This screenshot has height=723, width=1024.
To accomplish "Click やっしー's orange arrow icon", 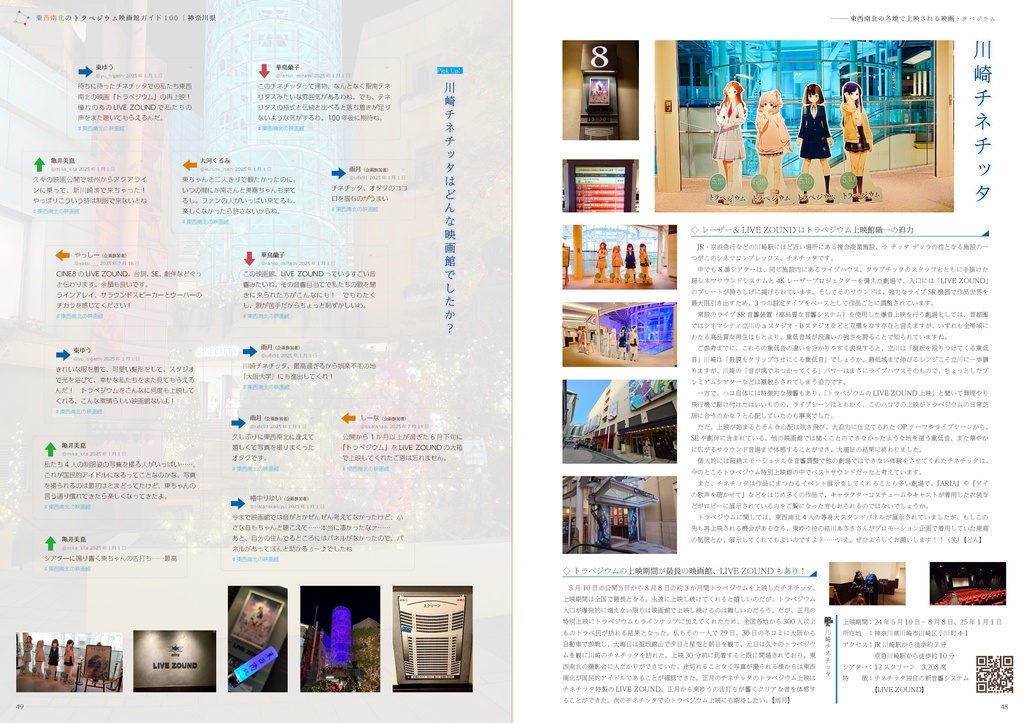I will tap(63, 257).
